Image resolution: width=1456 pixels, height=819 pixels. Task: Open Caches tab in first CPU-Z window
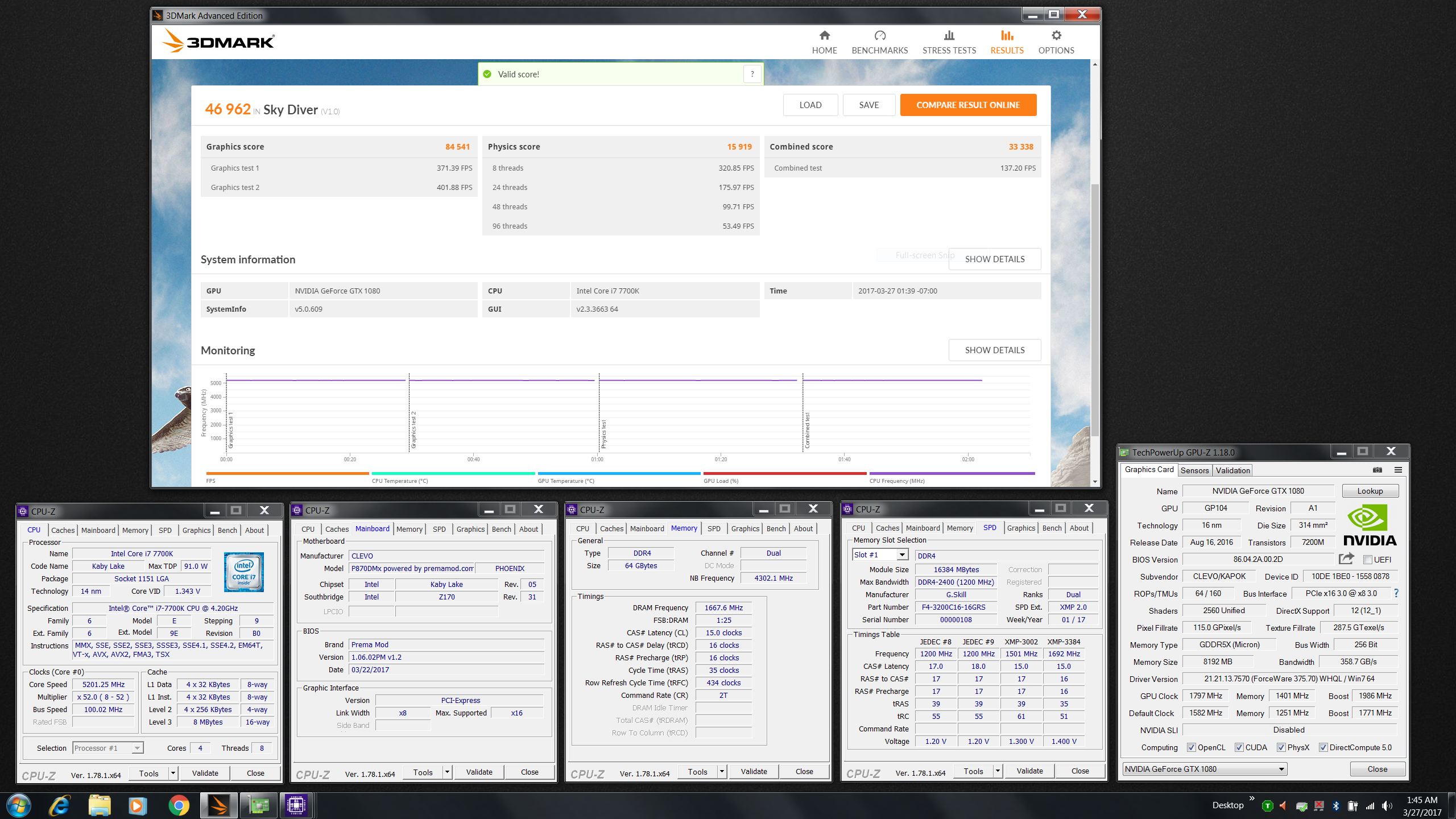click(63, 530)
